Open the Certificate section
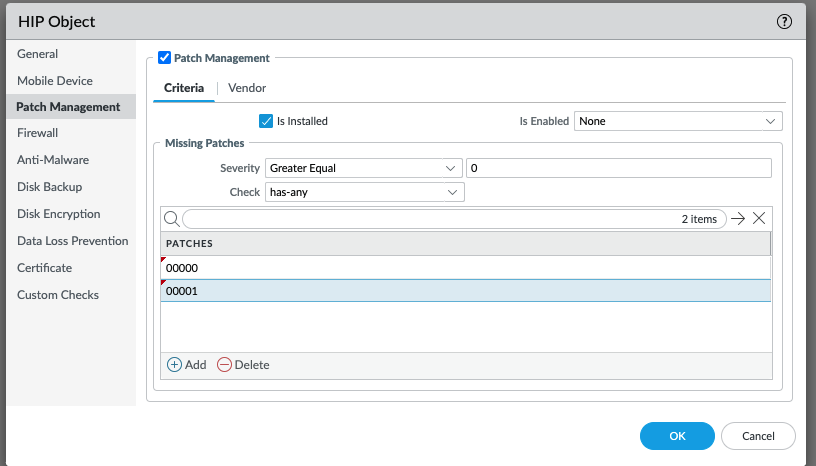The height and width of the screenshot is (466, 816). (44, 268)
